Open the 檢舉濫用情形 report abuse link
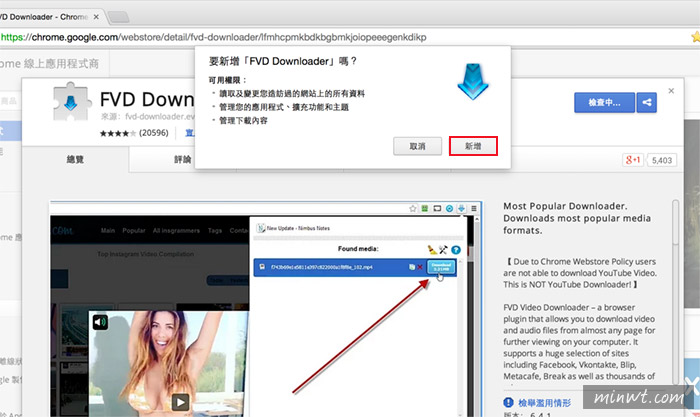The width and height of the screenshot is (700, 417). pos(544,403)
